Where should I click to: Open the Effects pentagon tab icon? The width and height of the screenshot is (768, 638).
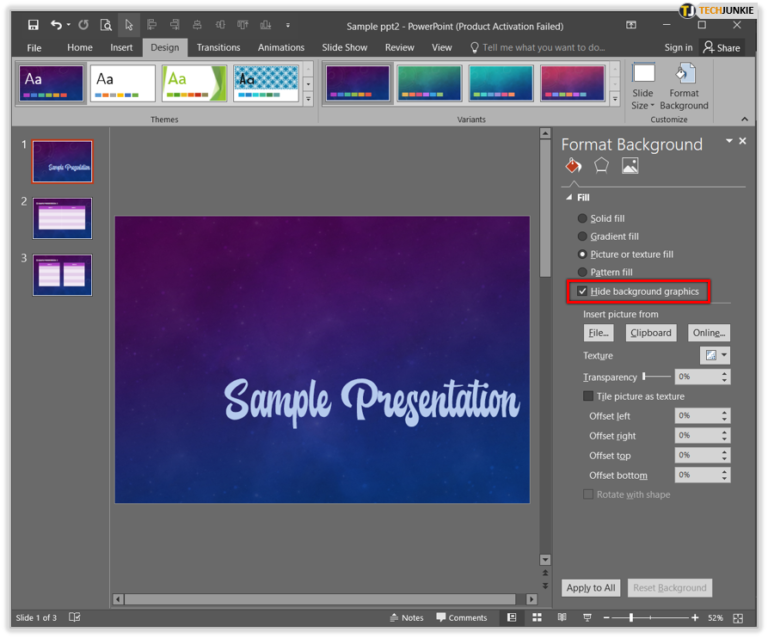601,166
